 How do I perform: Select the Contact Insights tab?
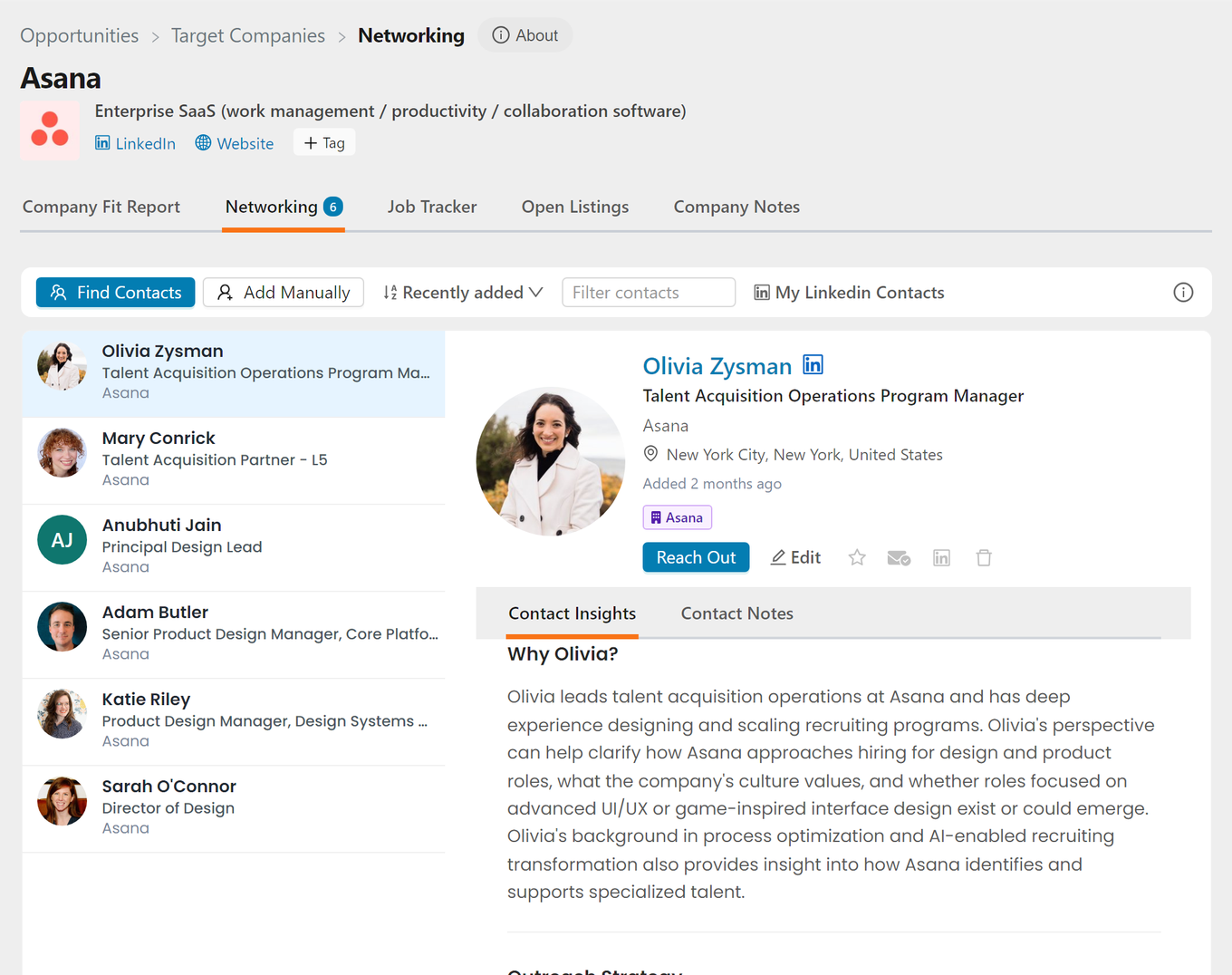(573, 613)
